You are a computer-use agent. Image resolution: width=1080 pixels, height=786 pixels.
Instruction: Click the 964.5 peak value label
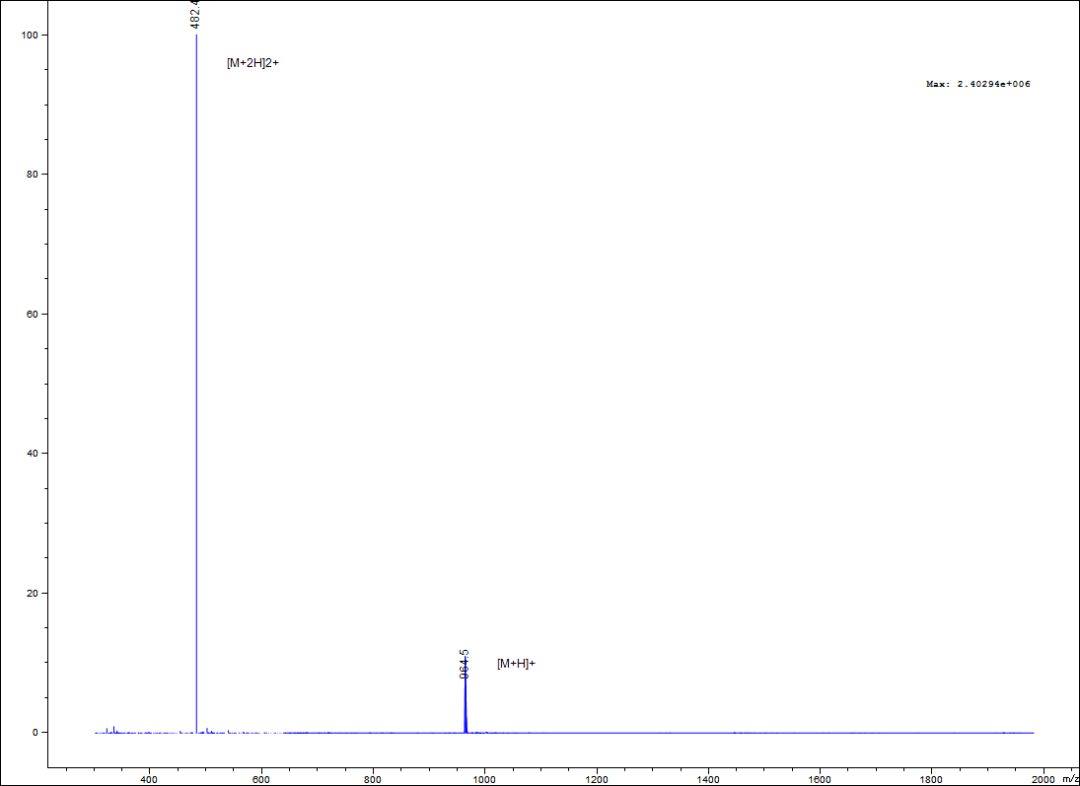click(464, 663)
